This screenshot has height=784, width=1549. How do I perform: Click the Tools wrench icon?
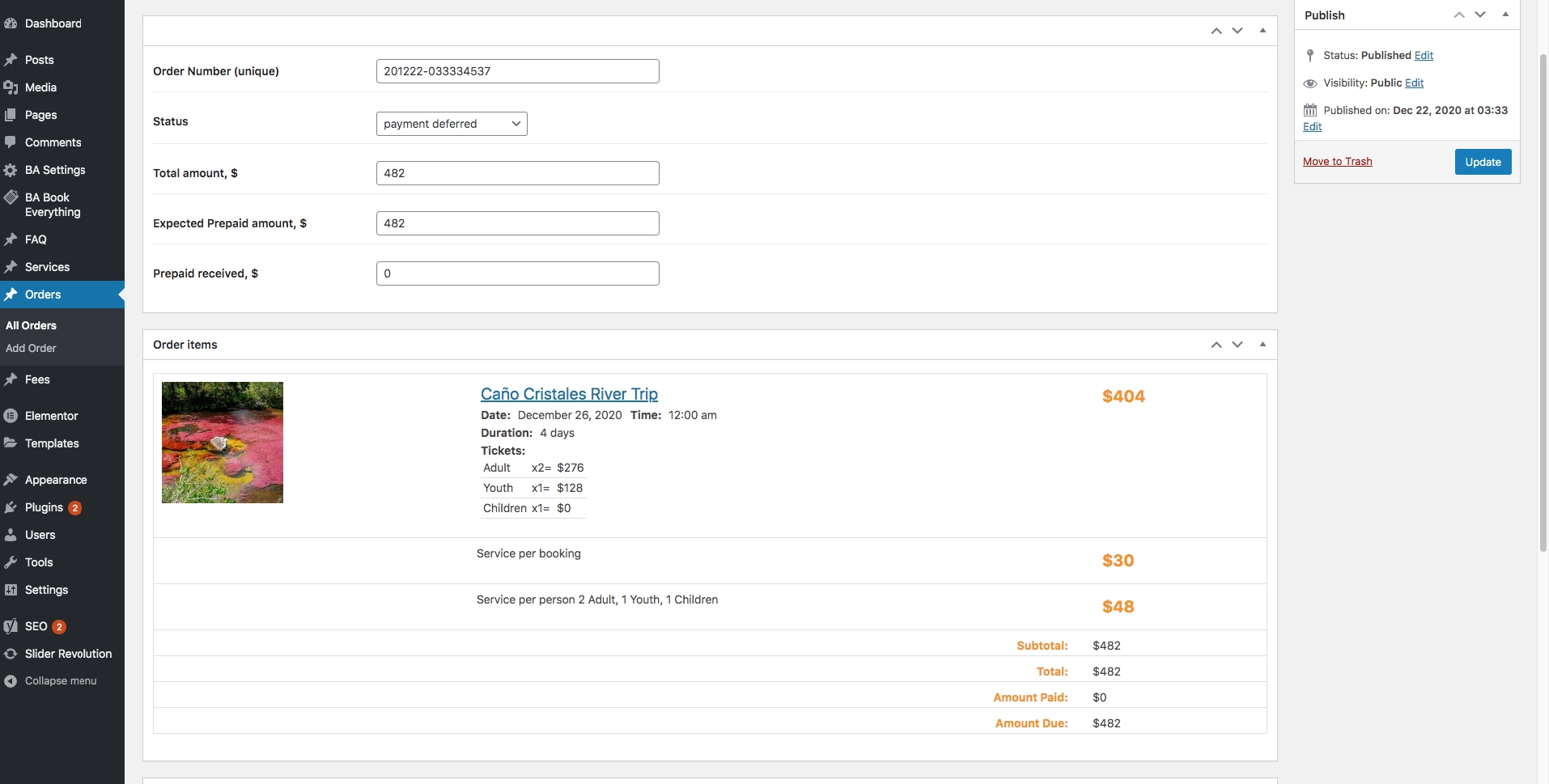click(x=11, y=562)
